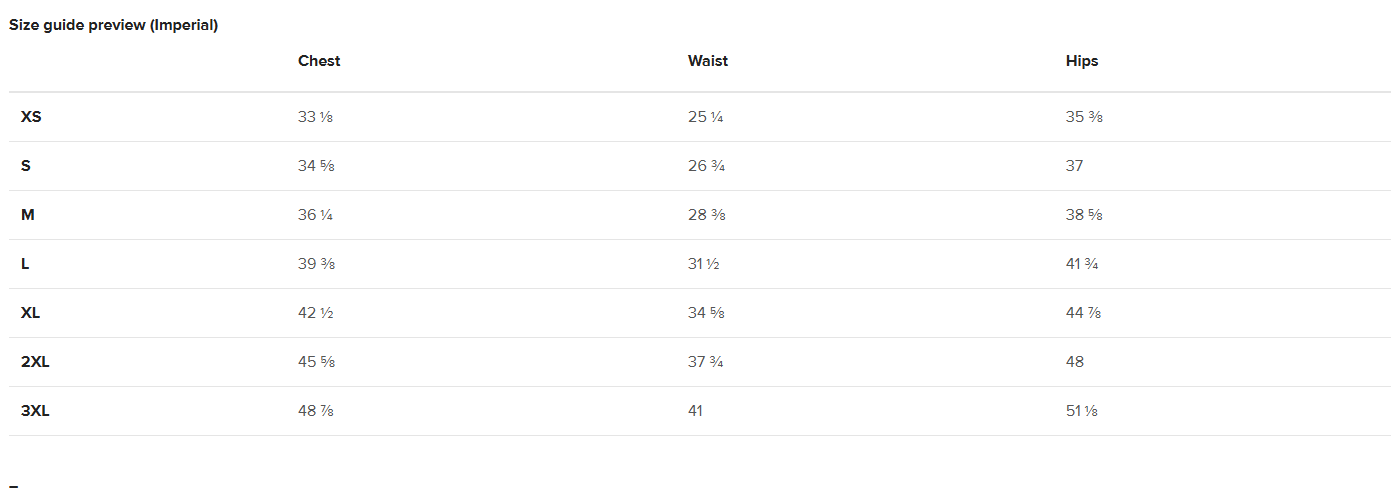Click the XS chest value 33 ⅛
The height and width of the screenshot is (488, 1391).
(x=315, y=117)
